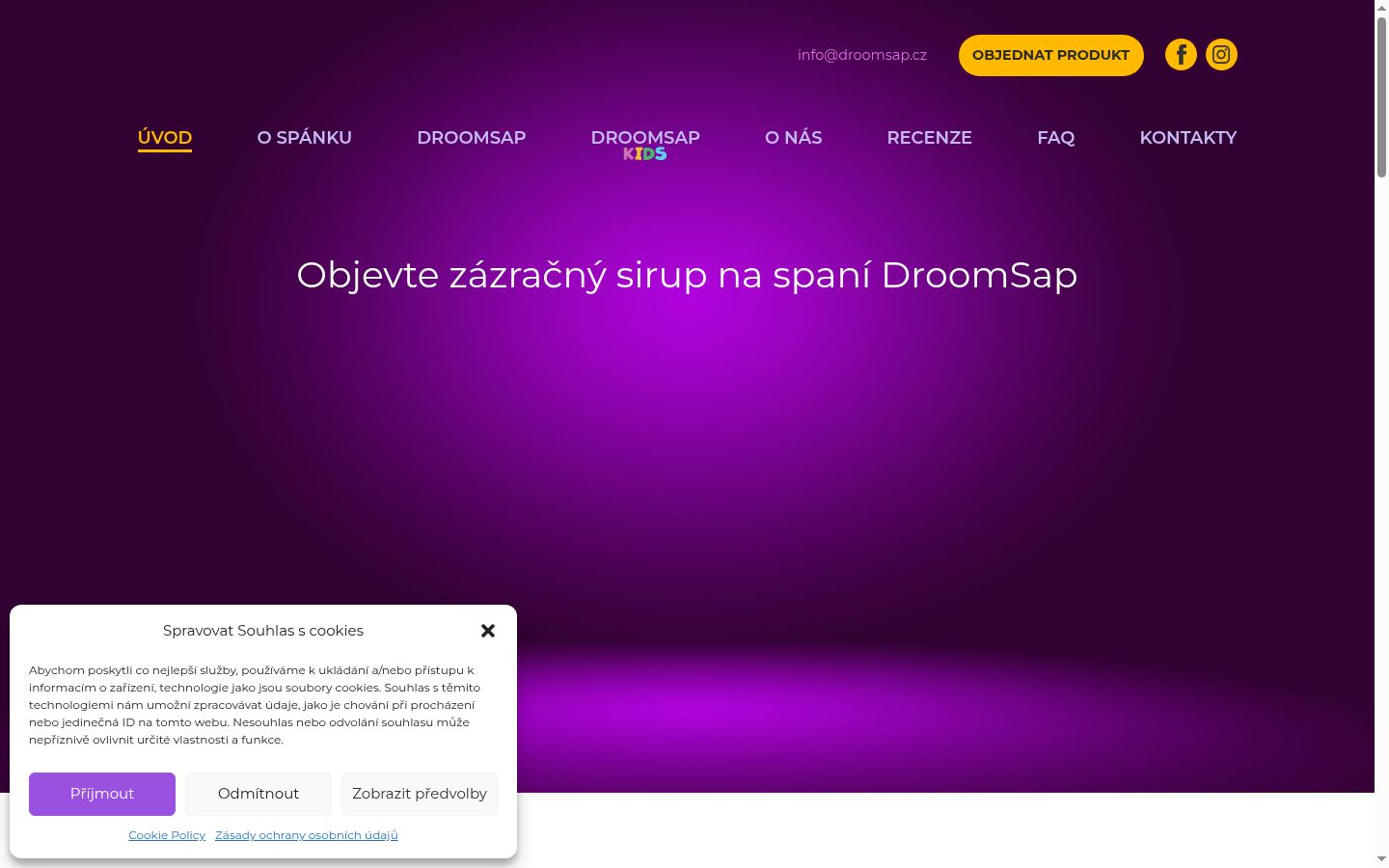Open the O NÁS menu item
1389x868 pixels.
(794, 138)
